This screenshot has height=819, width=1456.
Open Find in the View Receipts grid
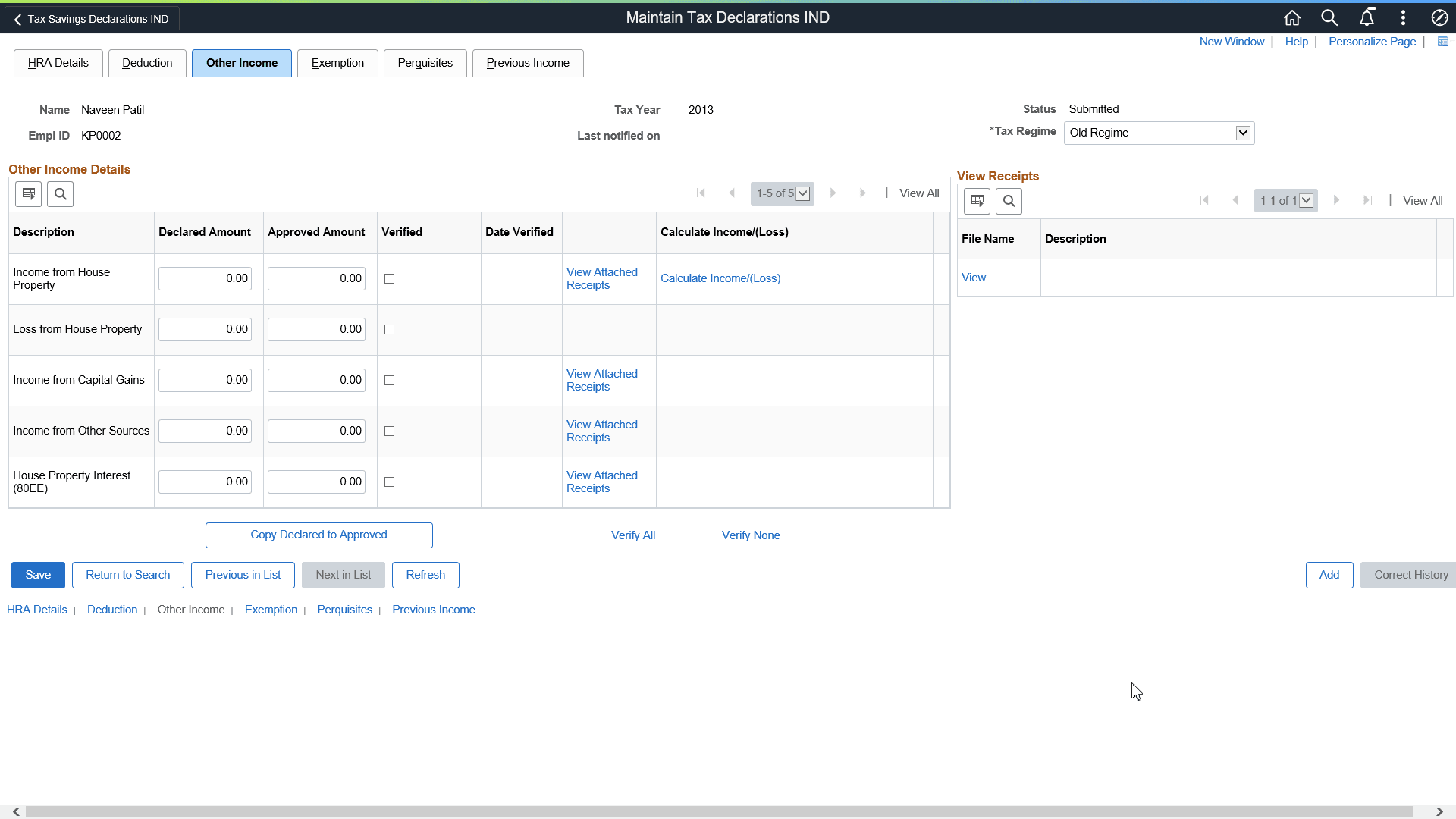[x=1009, y=201]
